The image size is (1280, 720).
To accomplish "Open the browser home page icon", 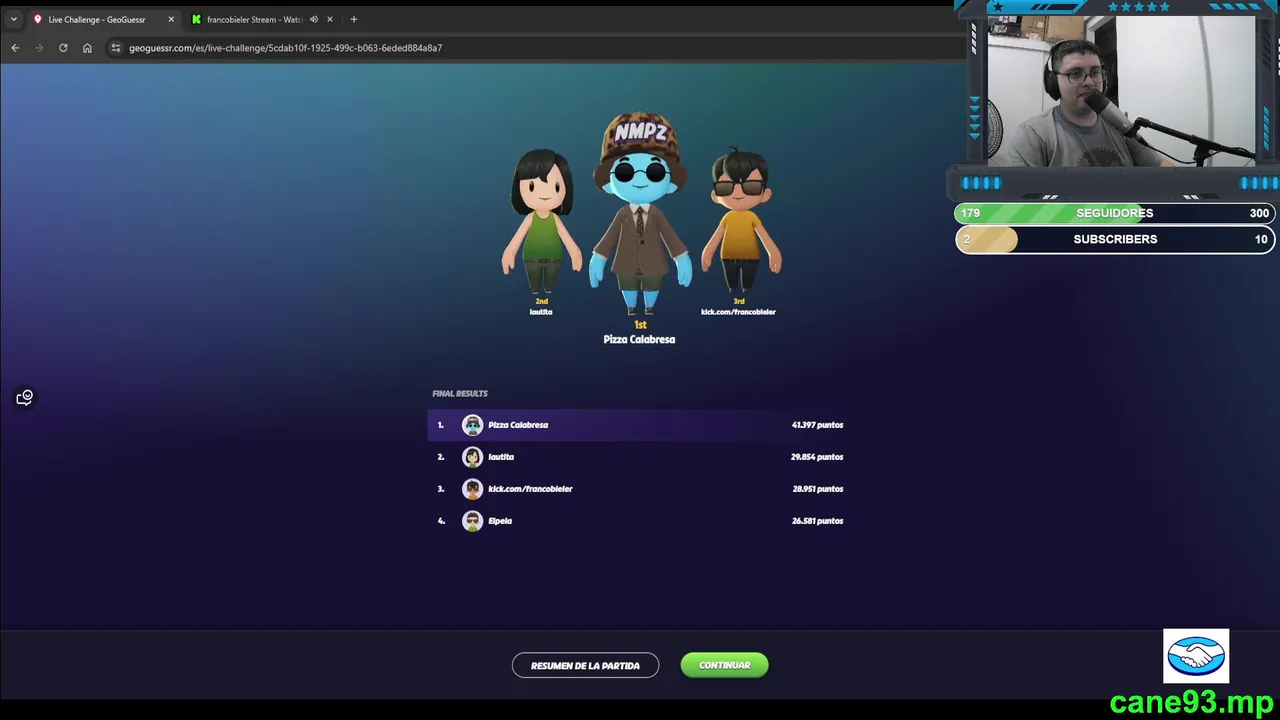I will pyautogui.click(x=87, y=48).
